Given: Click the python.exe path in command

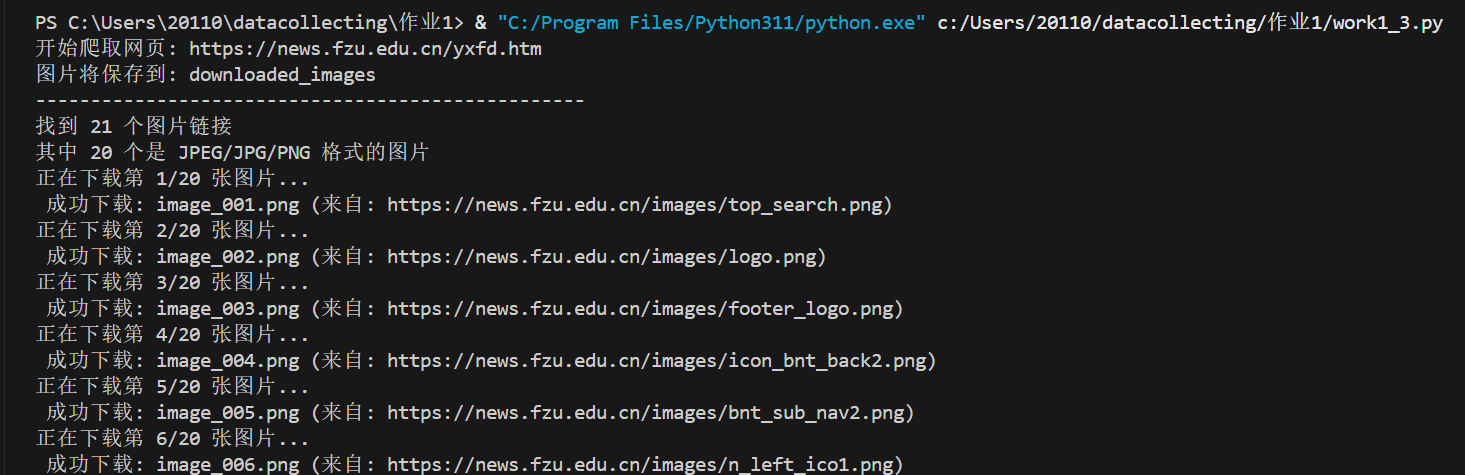Looking at the screenshot, I should pyautogui.click(x=711, y=23).
